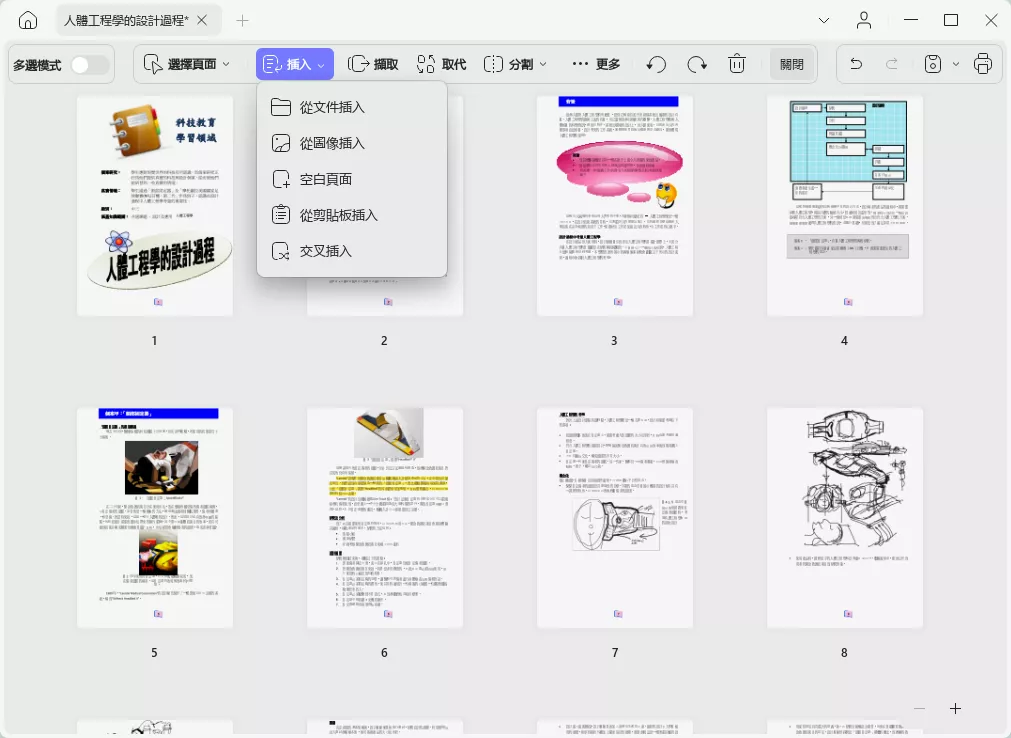Open the user account icon
Image resolution: width=1011 pixels, height=738 pixels.
(864, 21)
